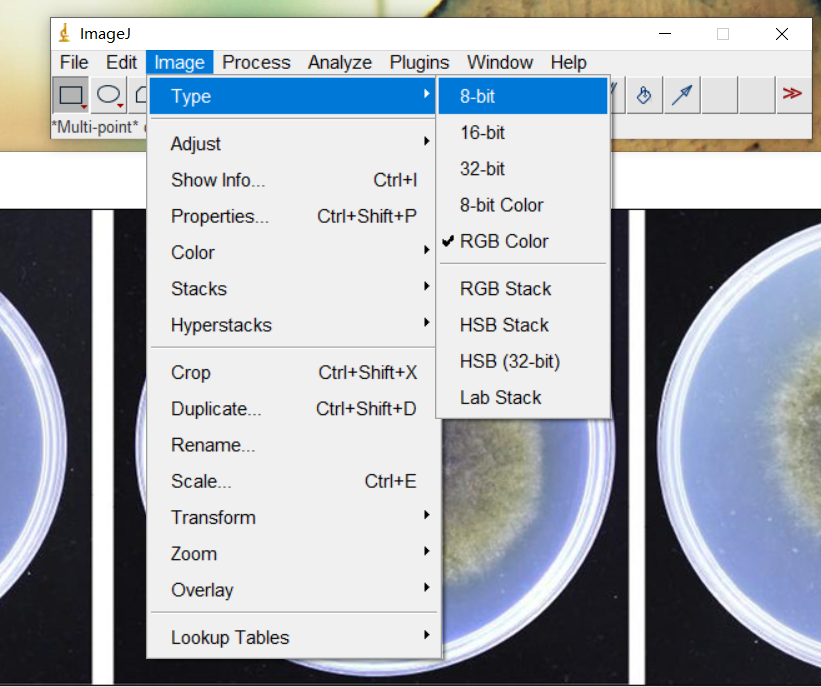Select the Oval selection tool
Viewport: 821px width, 687px height.
coord(108,96)
